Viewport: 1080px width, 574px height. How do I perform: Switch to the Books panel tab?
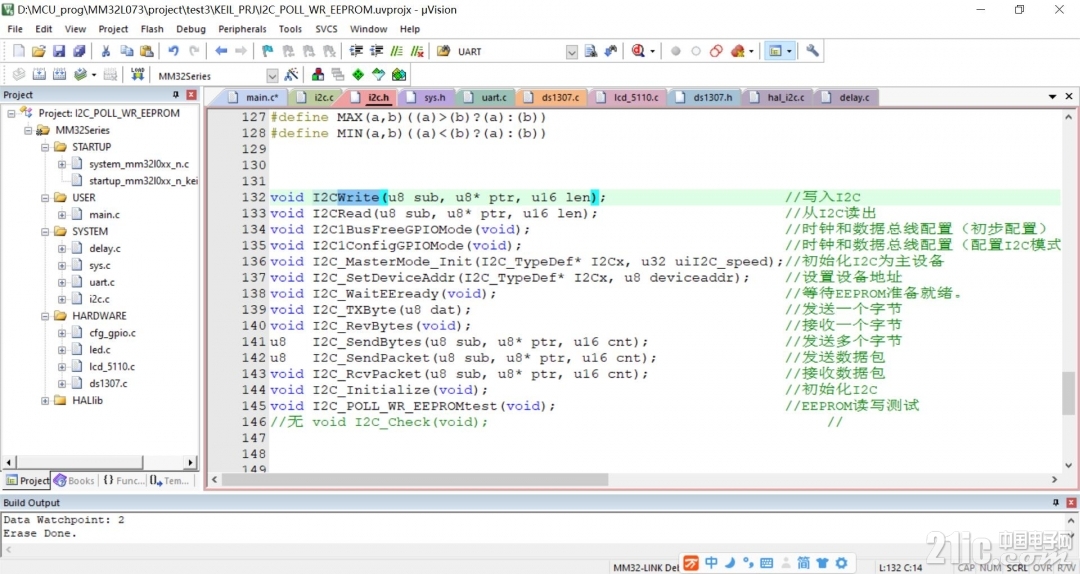(74, 481)
